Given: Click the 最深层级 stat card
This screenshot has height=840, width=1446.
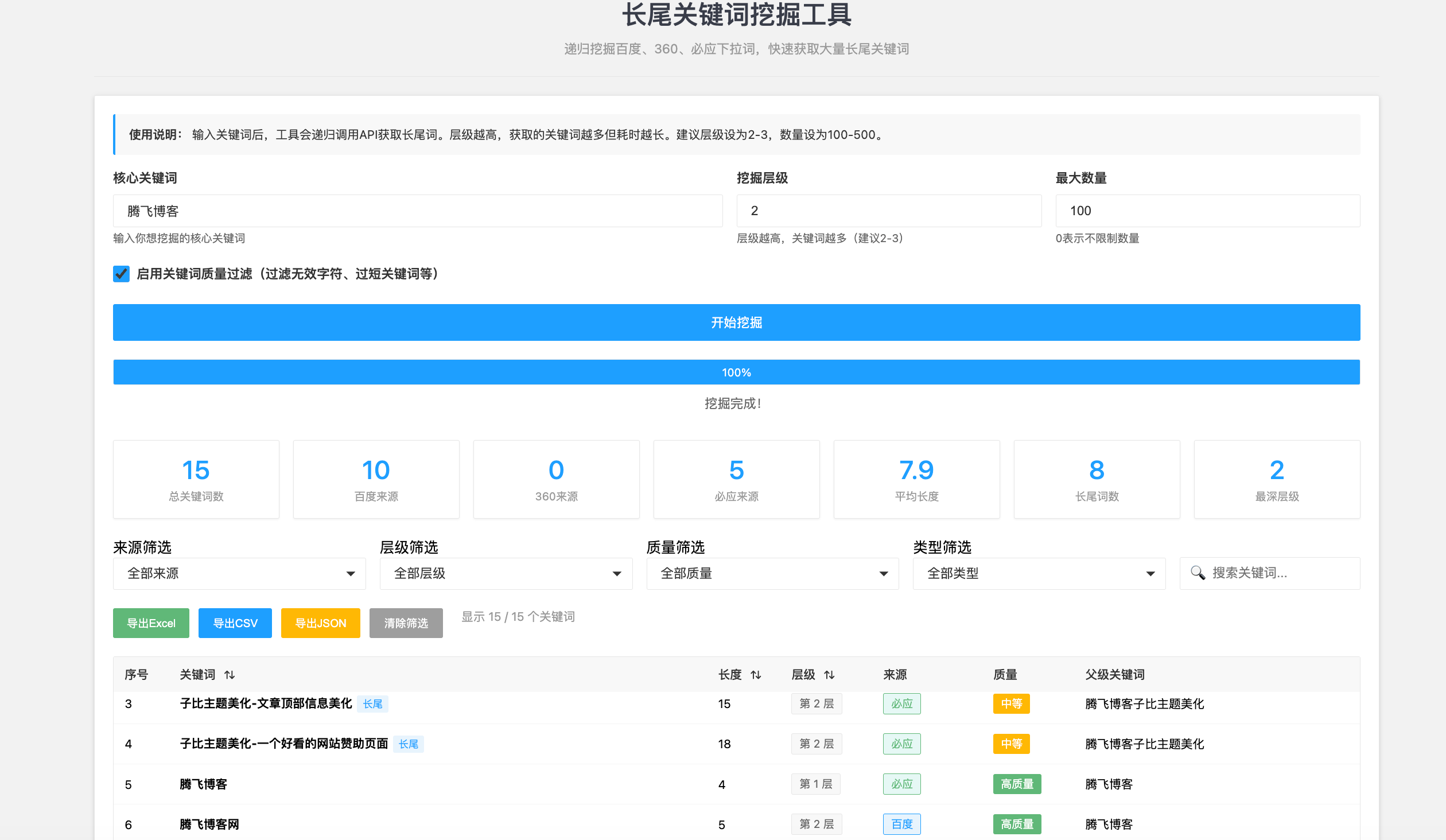Looking at the screenshot, I should (1277, 480).
